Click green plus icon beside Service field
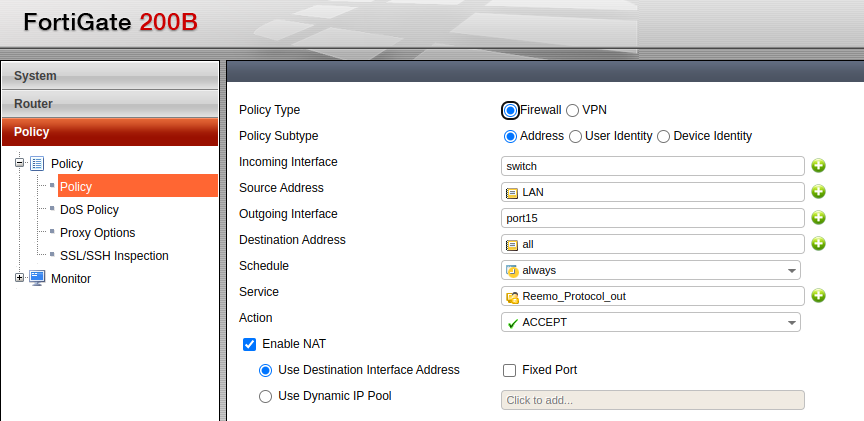864x421 pixels. tap(818, 296)
